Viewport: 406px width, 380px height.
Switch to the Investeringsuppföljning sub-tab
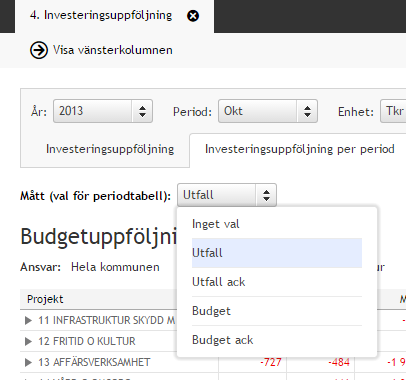[110, 149]
